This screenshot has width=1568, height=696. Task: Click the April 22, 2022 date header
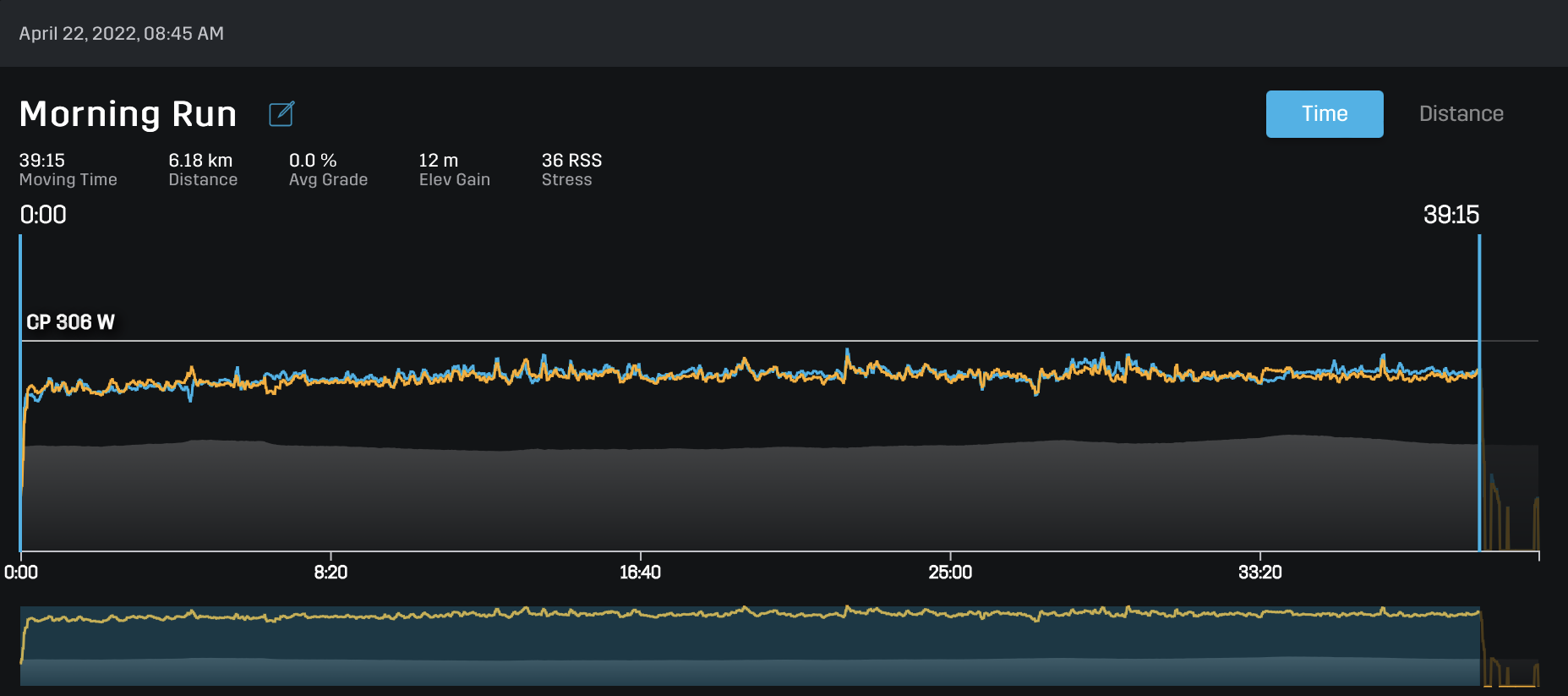pyautogui.click(x=122, y=34)
